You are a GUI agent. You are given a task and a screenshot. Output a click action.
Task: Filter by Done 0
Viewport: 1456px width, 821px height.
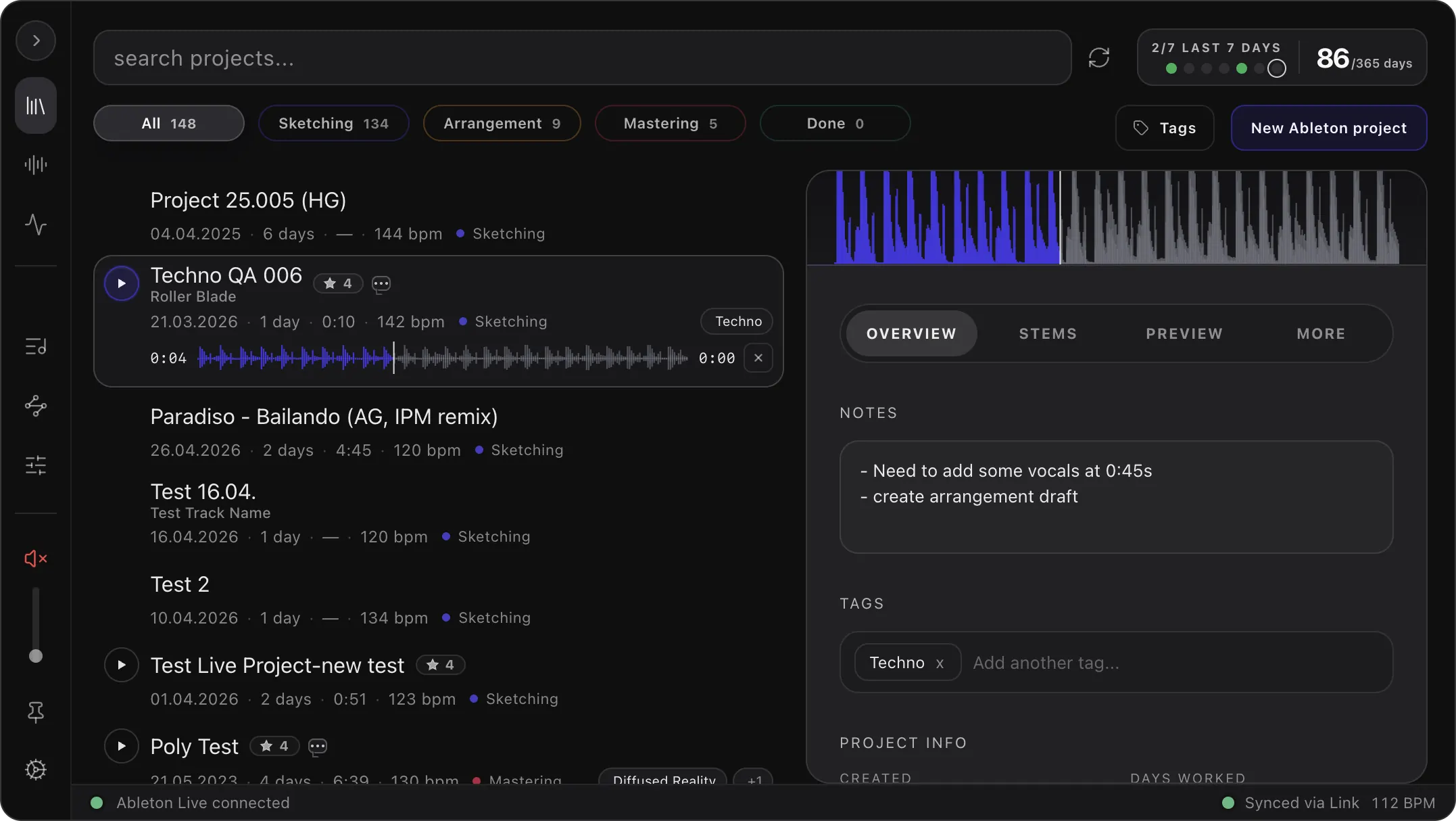(x=835, y=123)
